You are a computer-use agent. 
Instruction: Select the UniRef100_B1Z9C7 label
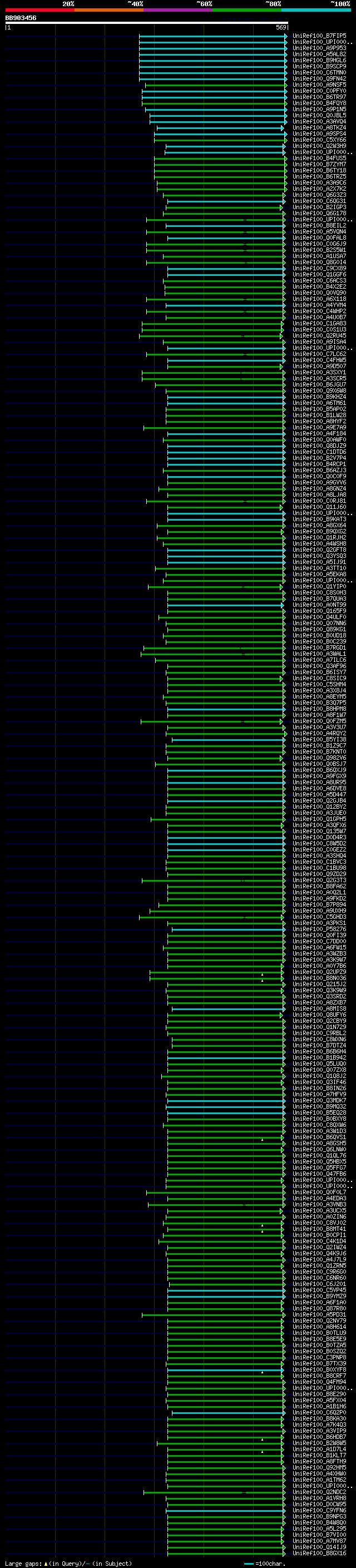(319, 746)
